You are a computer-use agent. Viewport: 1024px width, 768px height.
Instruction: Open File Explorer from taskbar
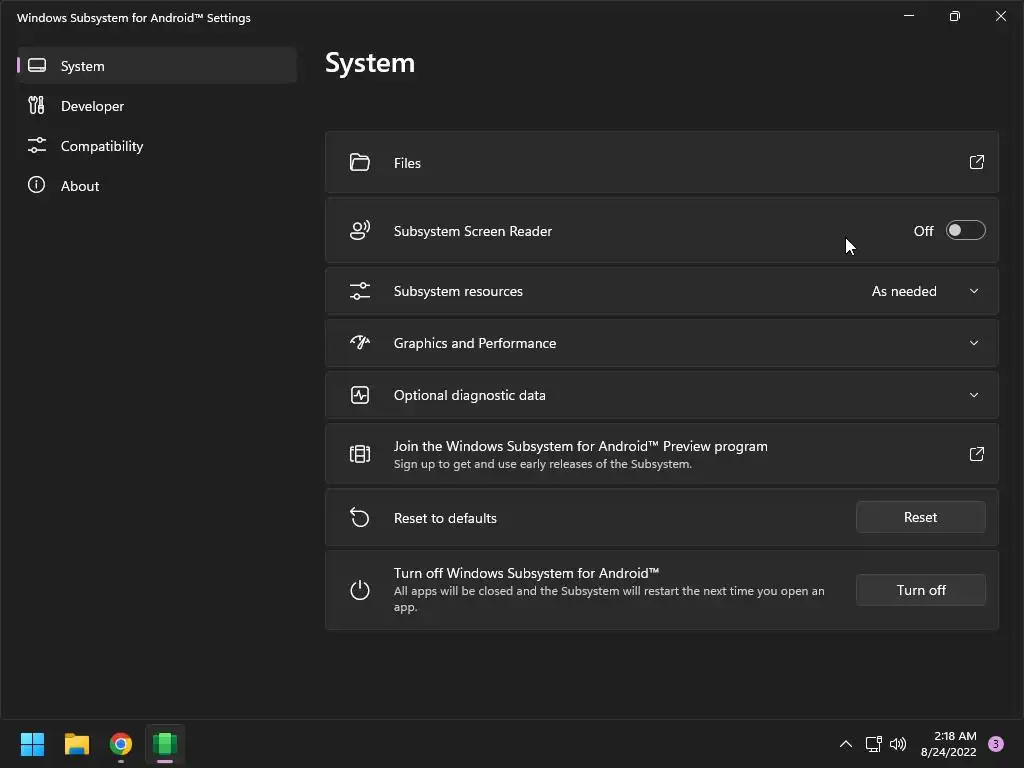pos(76,744)
